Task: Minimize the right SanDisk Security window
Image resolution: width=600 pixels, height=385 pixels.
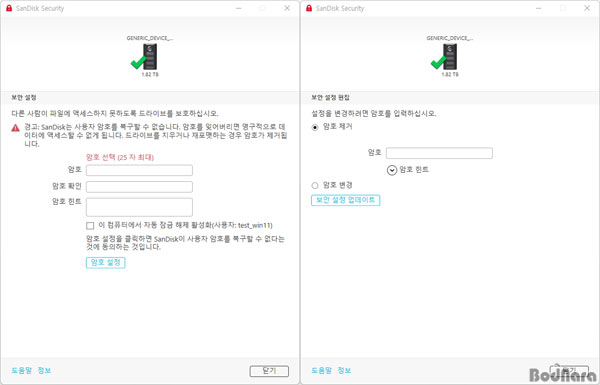Action: point(539,8)
